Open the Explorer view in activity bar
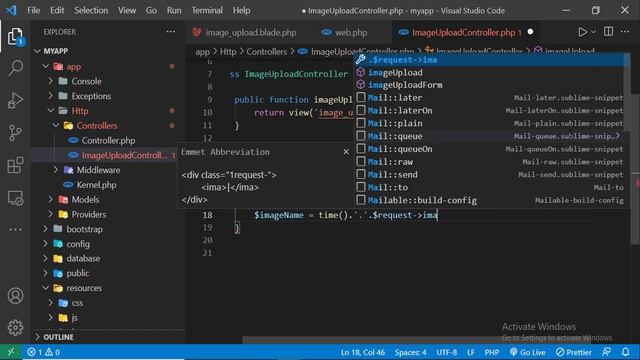640x360 pixels. coord(16,37)
